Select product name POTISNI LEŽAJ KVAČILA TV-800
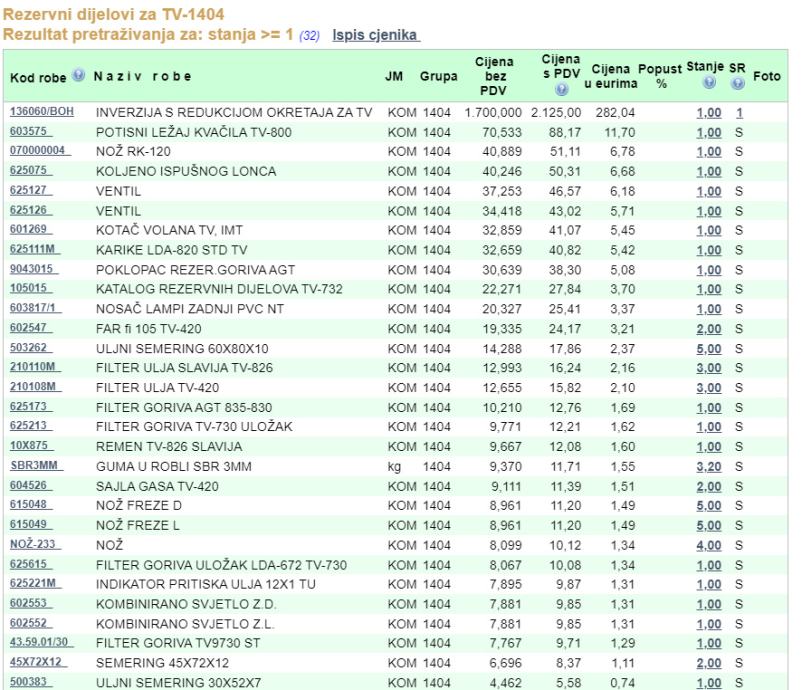 coord(194,132)
